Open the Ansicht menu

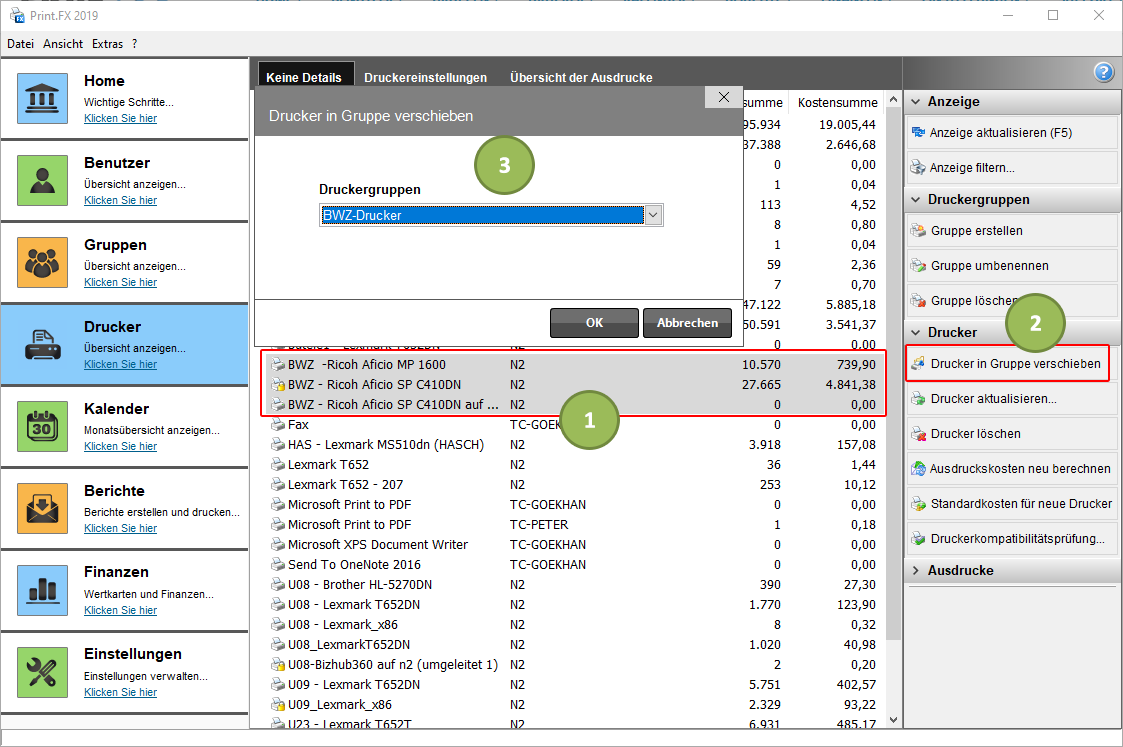coord(63,44)
